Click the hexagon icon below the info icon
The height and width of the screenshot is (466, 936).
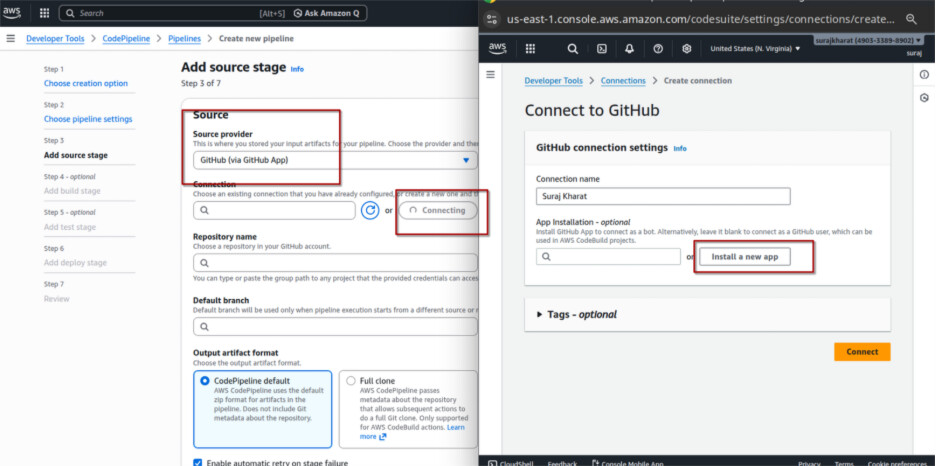click(x=925, y=98)
